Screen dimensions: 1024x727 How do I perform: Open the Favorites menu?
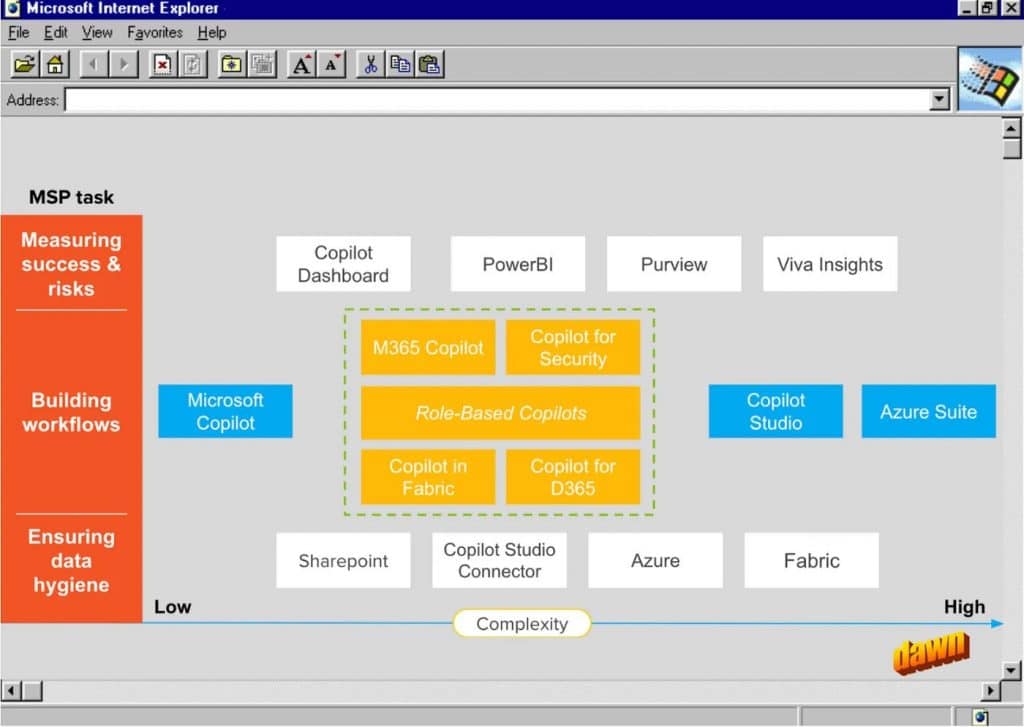[155, 32]
